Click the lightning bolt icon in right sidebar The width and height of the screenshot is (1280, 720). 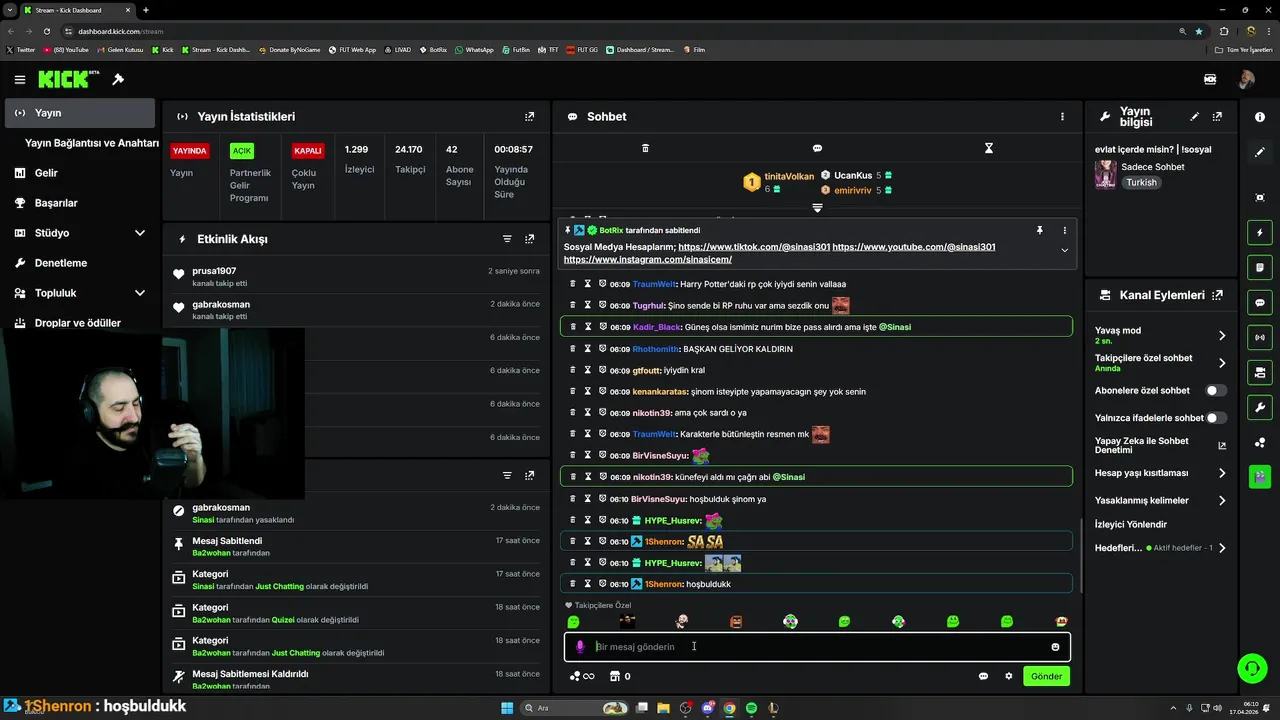coord(1260,233)
